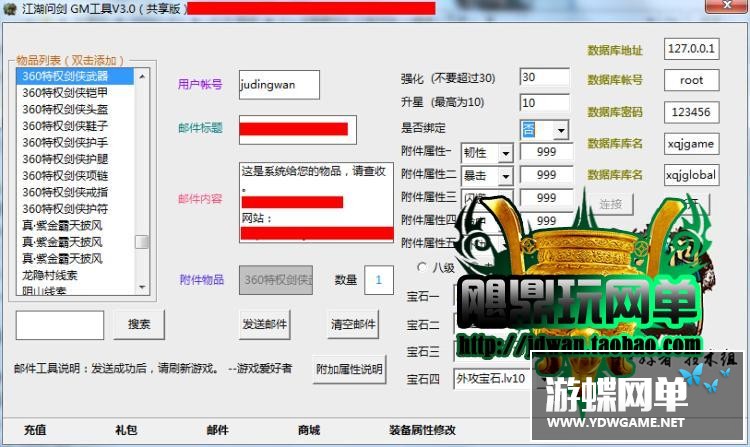This screenshot has height=447, width=750.
Task: Select 360特权剑侠鞋子 in the item list
Action: [75, 126]
